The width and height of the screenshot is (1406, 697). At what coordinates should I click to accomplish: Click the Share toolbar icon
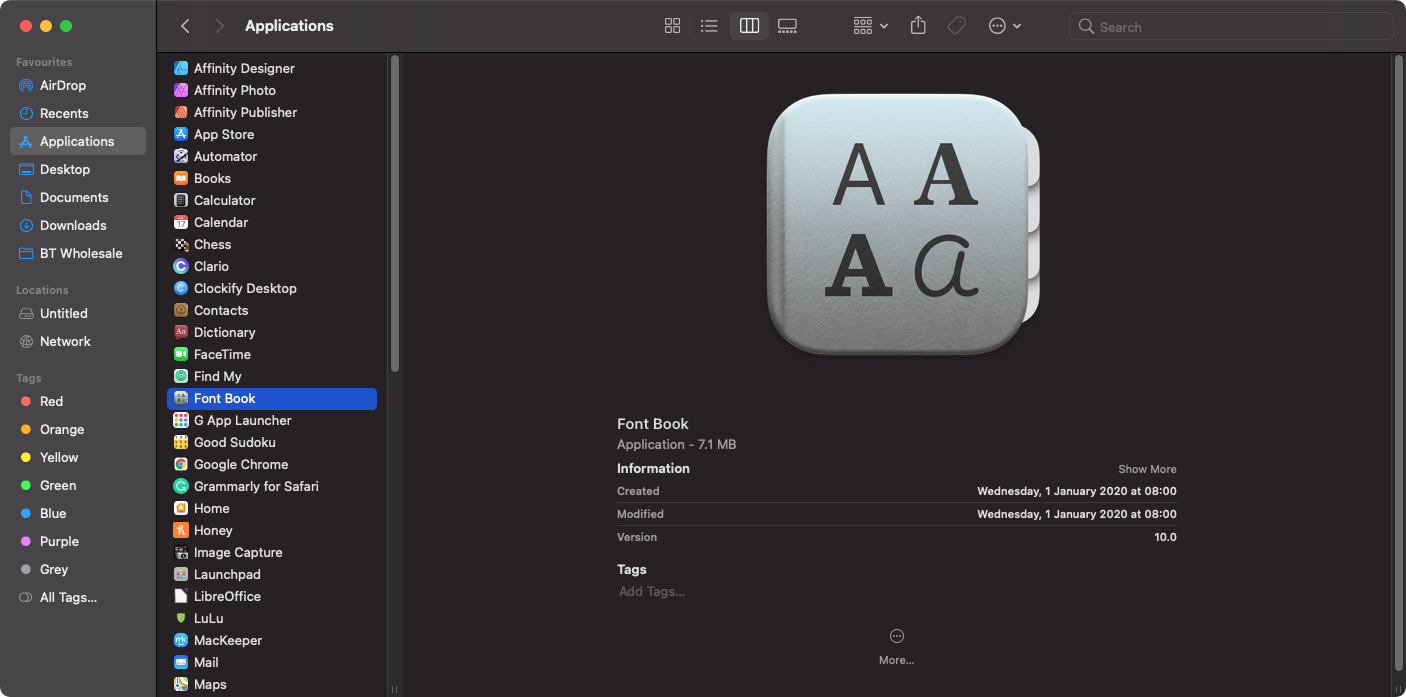coord(918,26)
